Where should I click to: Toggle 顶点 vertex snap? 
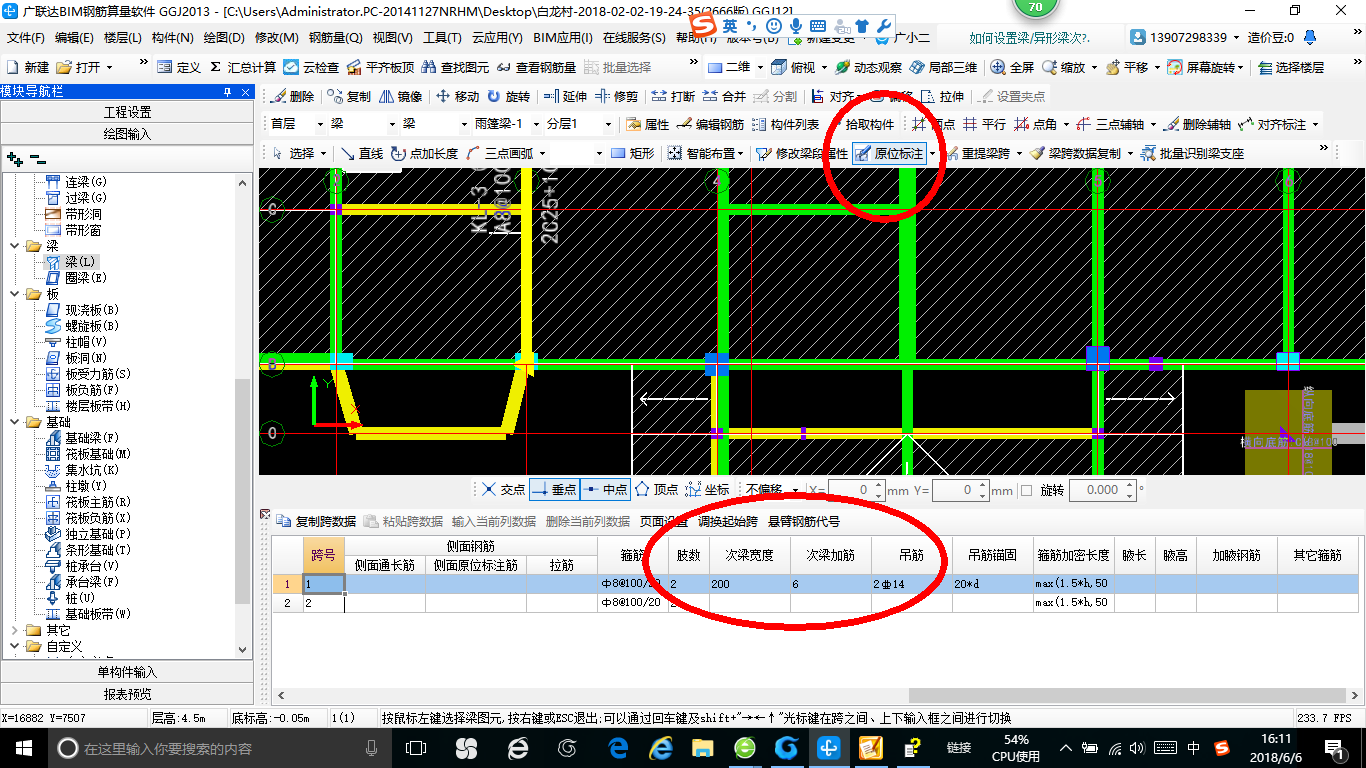[x=657, y=490]
